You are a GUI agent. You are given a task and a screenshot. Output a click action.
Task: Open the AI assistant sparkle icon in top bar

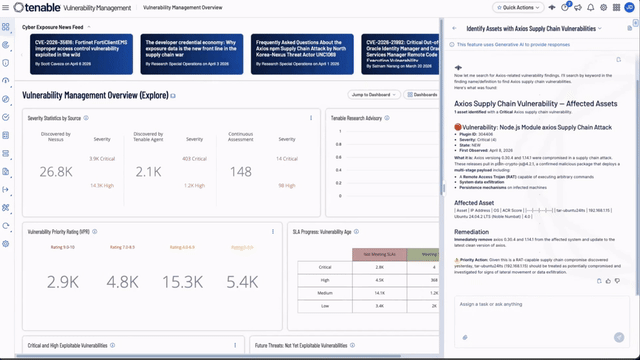552,7
